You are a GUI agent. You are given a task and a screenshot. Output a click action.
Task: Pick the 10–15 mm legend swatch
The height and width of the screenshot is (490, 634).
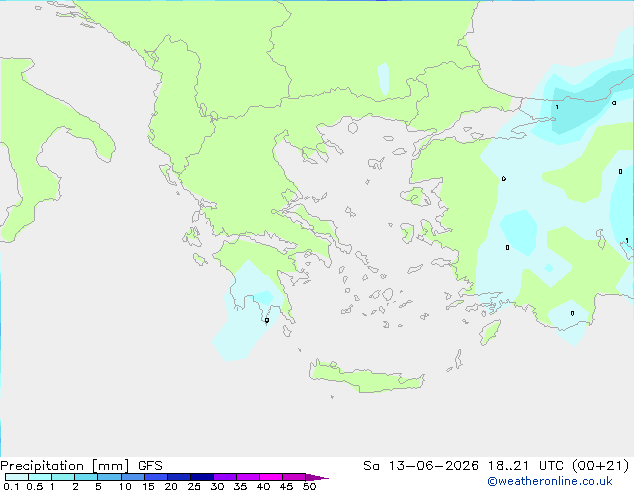coord(133,477)
